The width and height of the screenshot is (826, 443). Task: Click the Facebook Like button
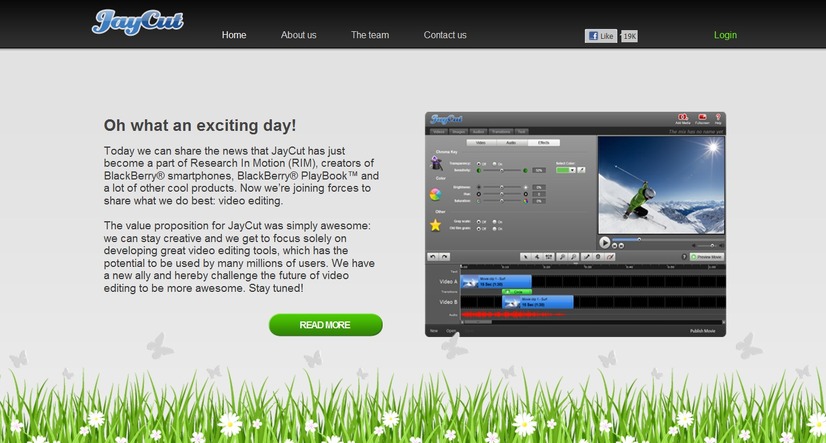pyautogui.click(x=601, y=36)
